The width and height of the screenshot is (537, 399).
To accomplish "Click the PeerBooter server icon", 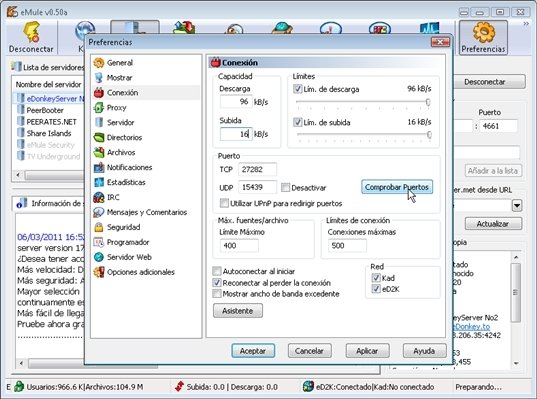I will (x=21, y=110).
